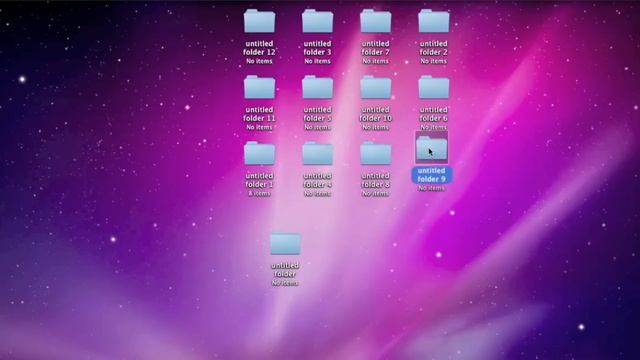Select the untitled folder 8 icon

point(376,153)
